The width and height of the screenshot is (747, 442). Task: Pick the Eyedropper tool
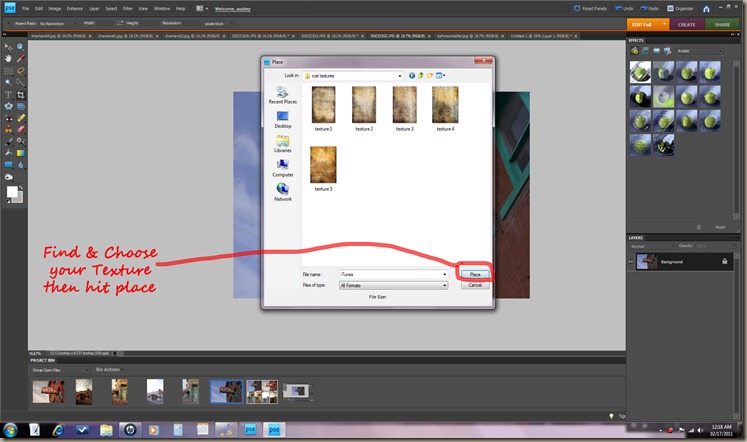[x=20, y=59]
